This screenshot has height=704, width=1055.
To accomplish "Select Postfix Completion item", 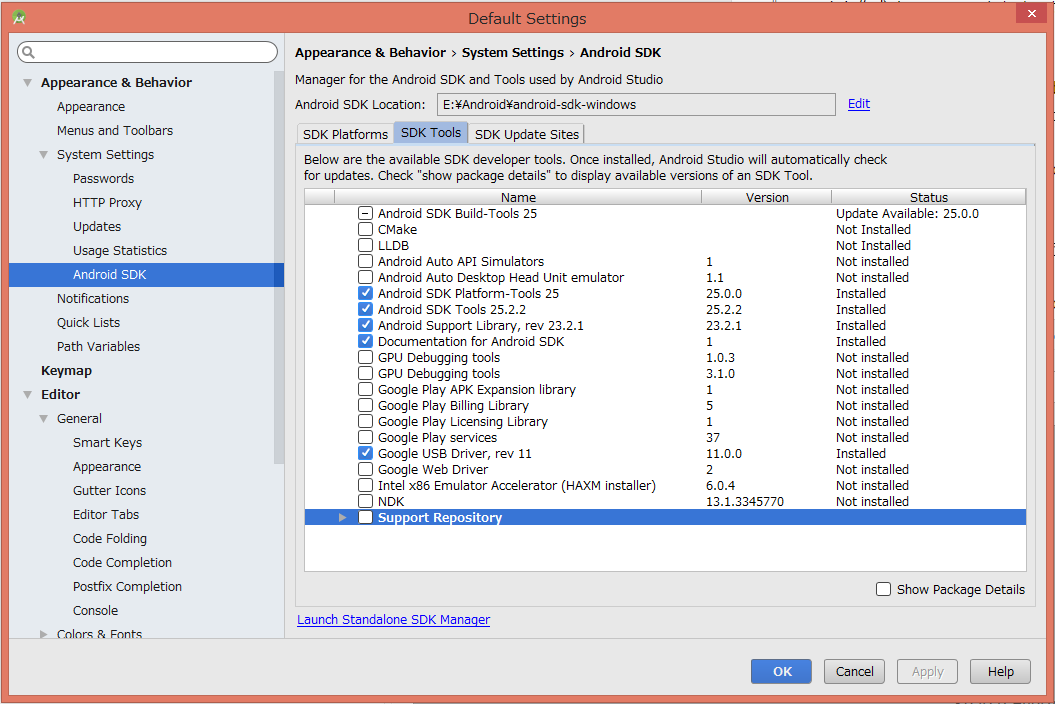I will pos(127,586).
